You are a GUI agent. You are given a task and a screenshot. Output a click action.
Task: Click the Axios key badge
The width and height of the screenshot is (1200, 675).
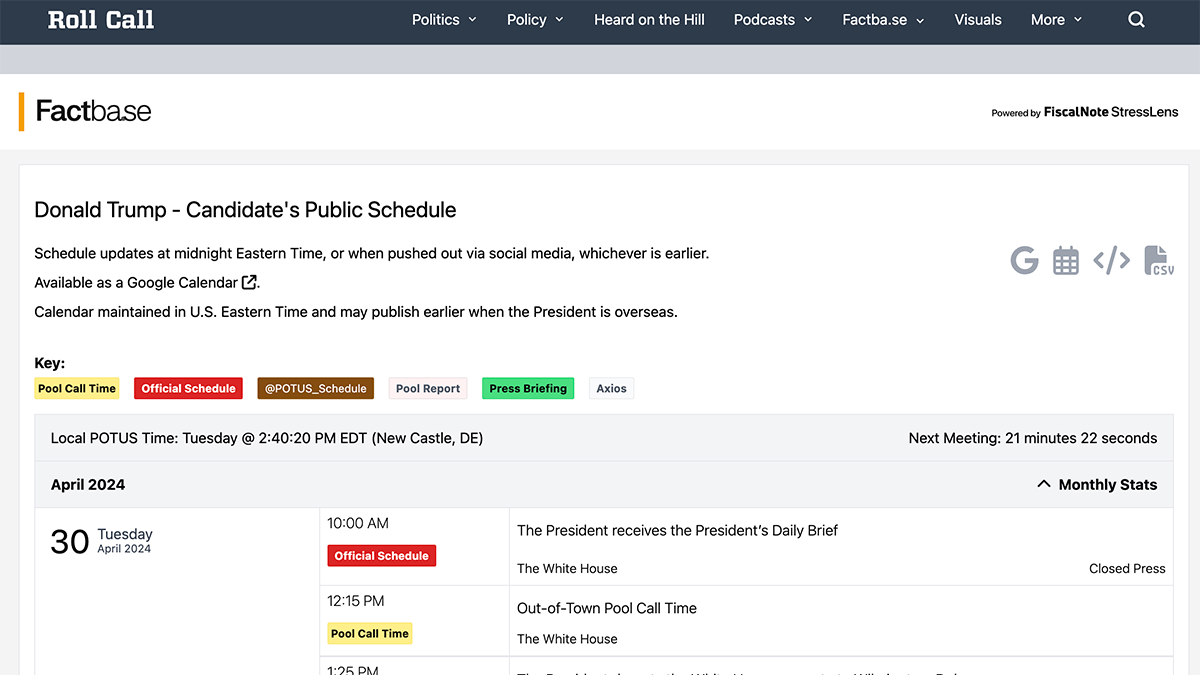tap(611, 389)
